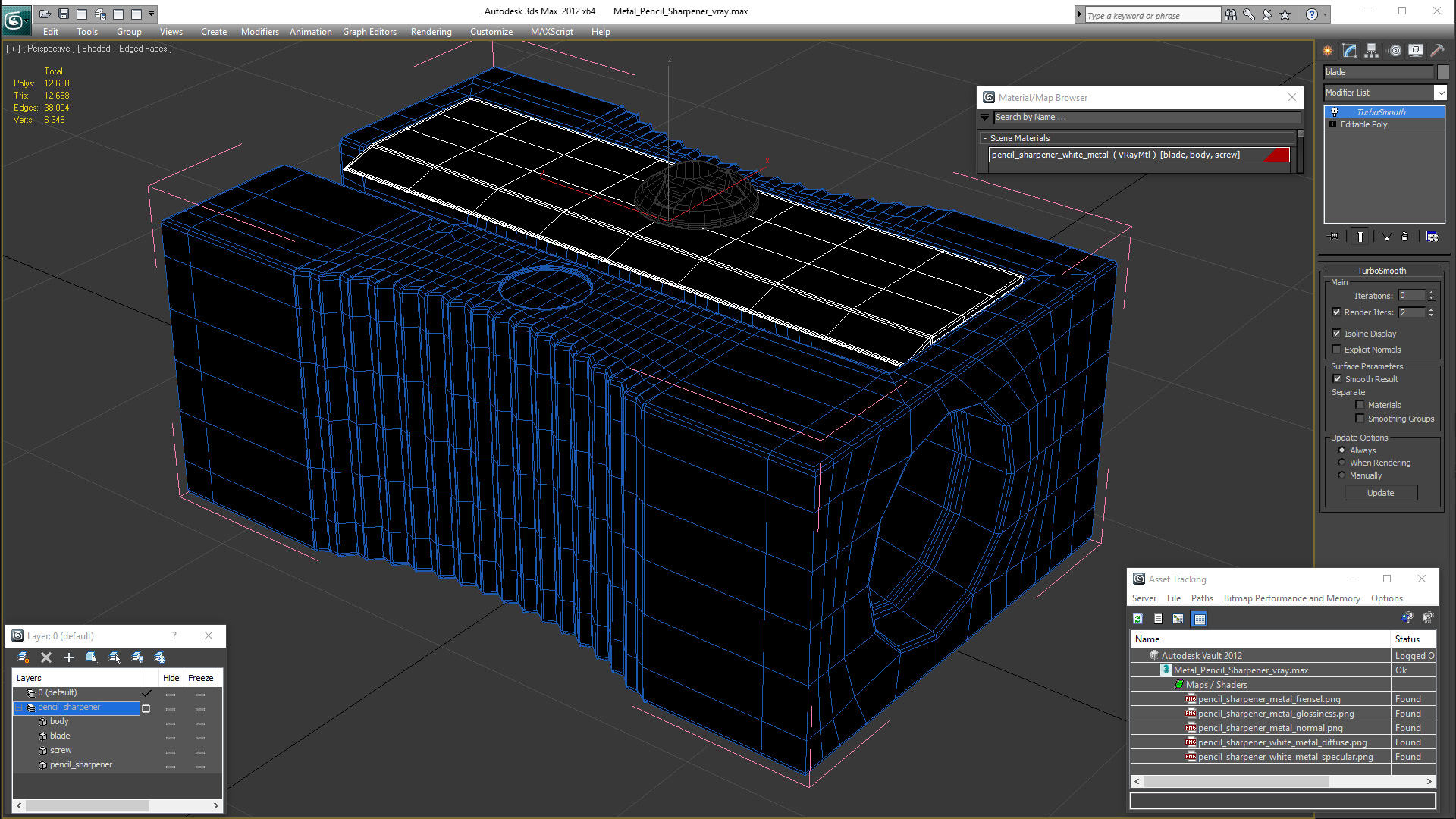
Task: Disable Isoline Display checkbox
Action: [1337, 334]
